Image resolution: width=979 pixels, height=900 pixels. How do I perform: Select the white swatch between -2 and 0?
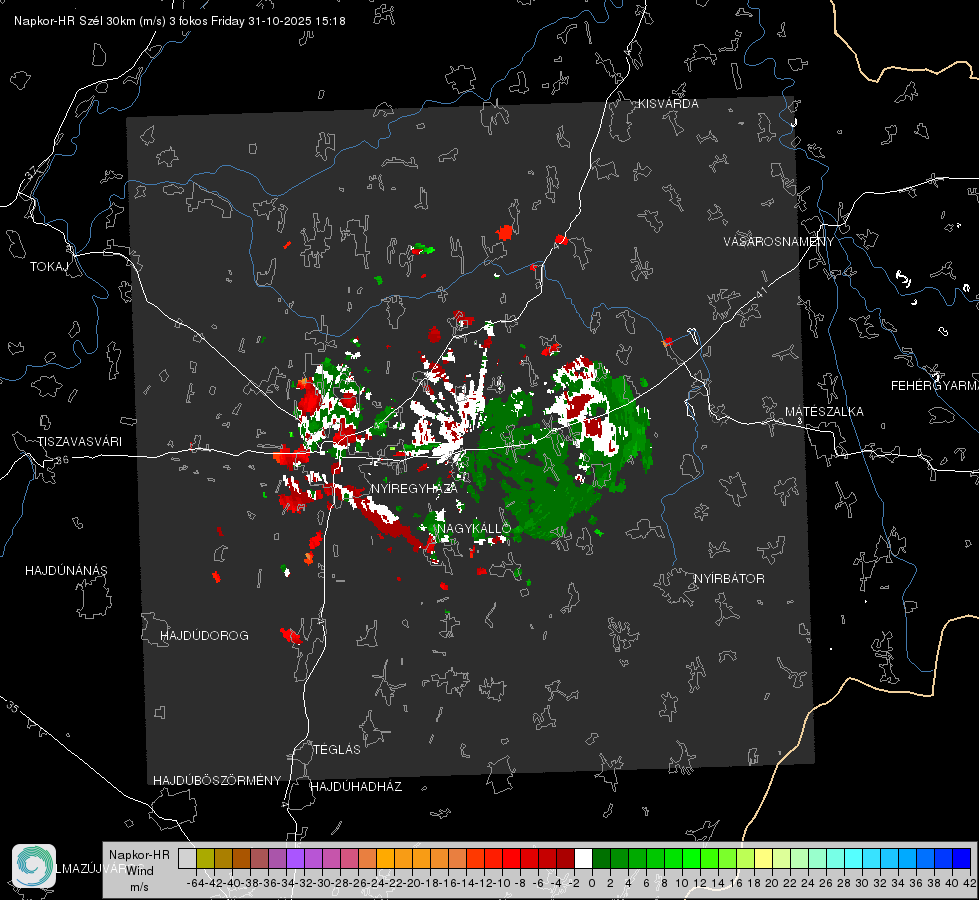(583, 858)
